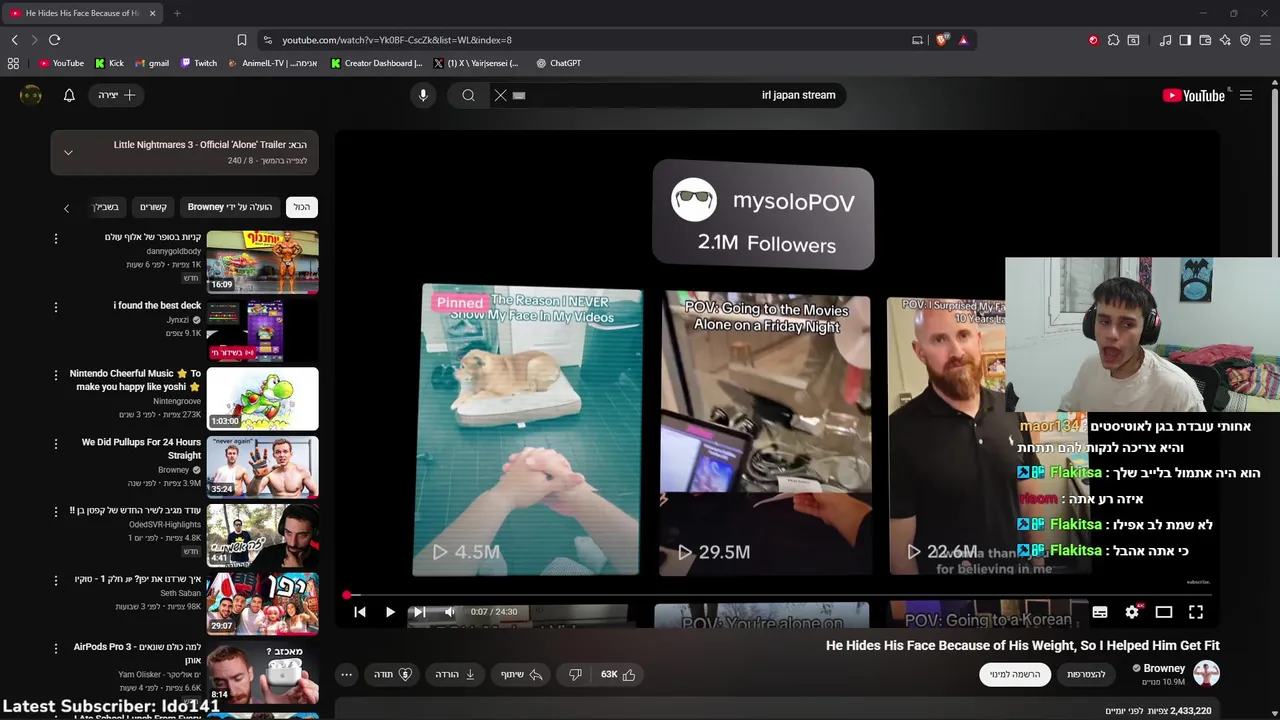The width and height of the screenshot is (1280, 720).
Task: Bookmark this page with bookmark icon
Action: coord(241,40)
